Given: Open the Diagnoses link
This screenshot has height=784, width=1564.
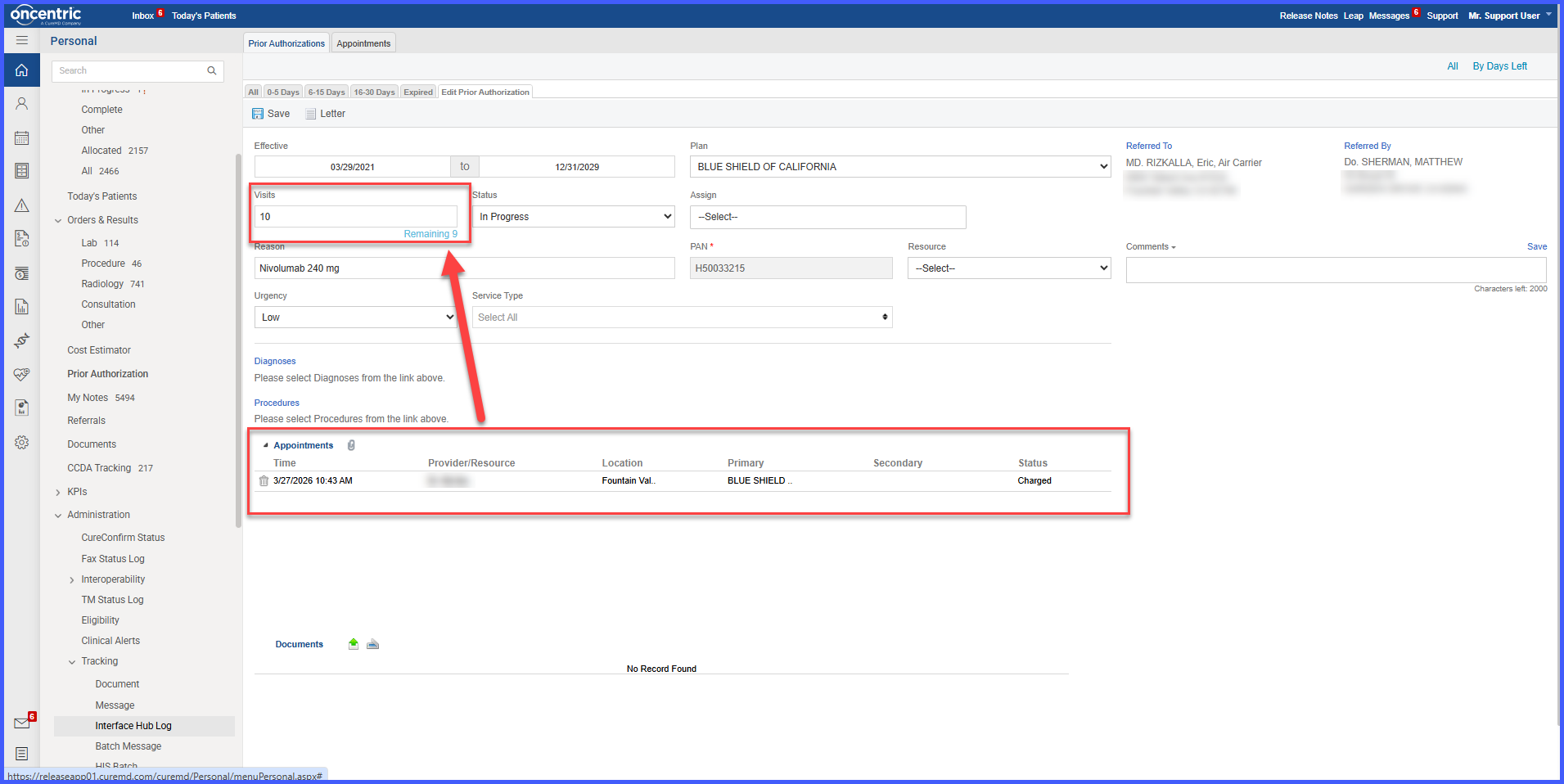Looking at the screenshot, I should click(275, 361).
